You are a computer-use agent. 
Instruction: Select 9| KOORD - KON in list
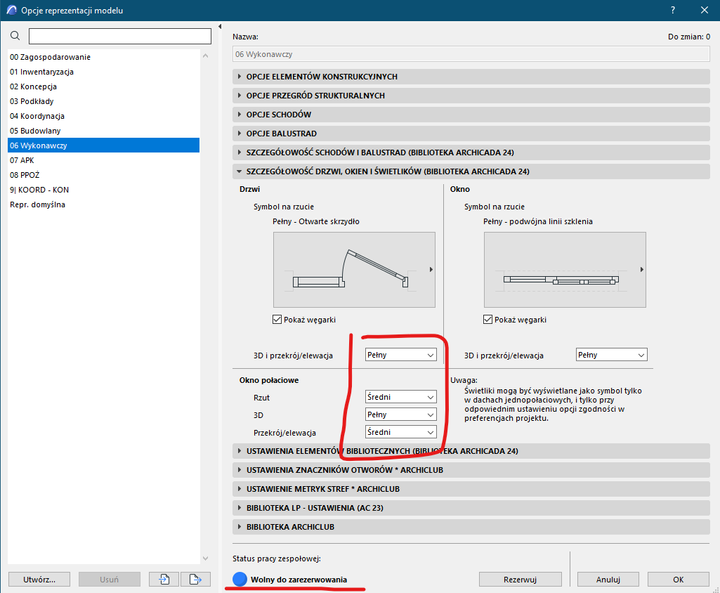click(x=103, y=190)
